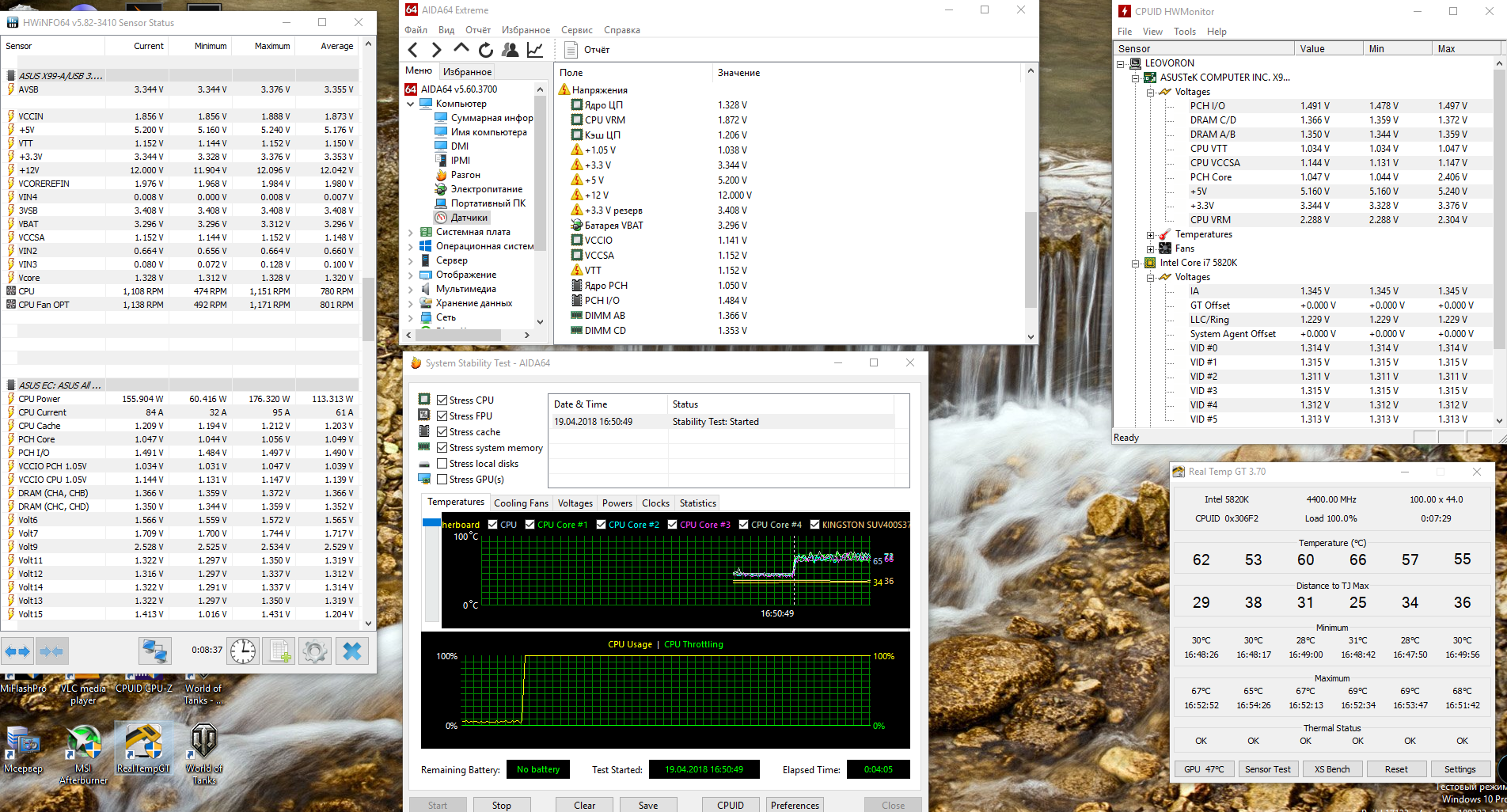Select the RealTempGT desktop icon
Viewport: 1507px width, 812px height.
pos(143,749)
